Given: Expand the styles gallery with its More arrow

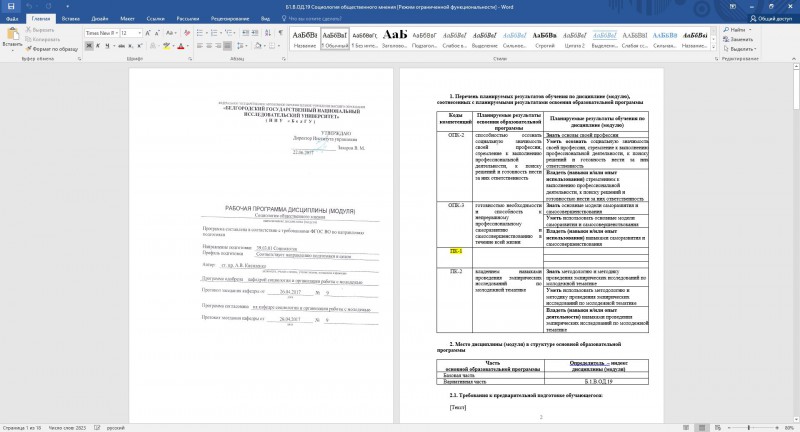Looking at the screenshot, I should tap(713, 47).
